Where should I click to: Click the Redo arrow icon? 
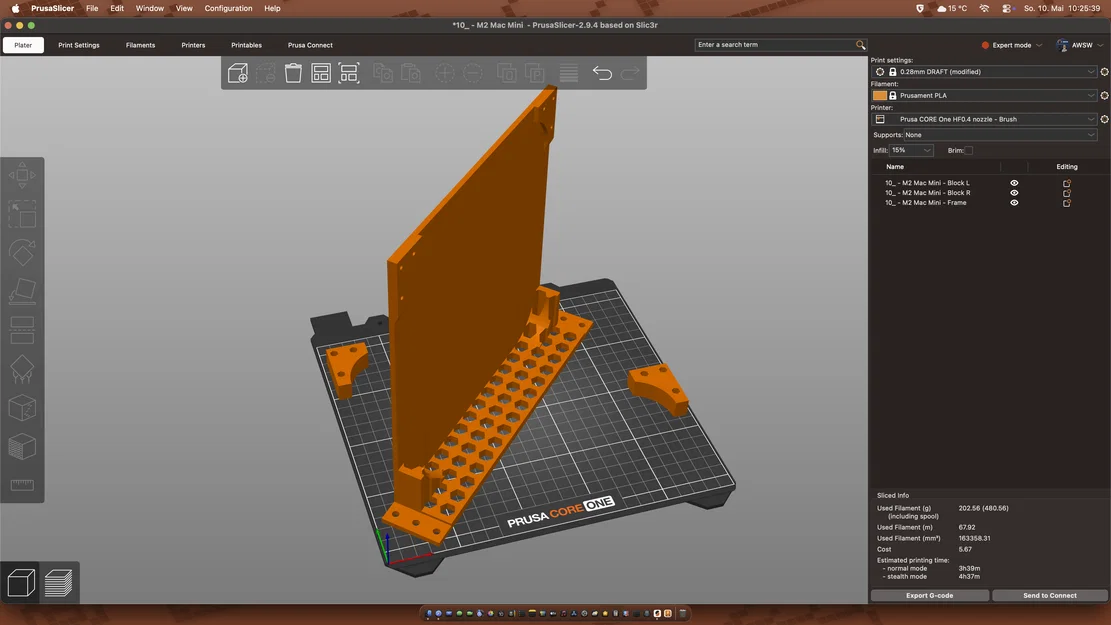click(x=630, y=73)
